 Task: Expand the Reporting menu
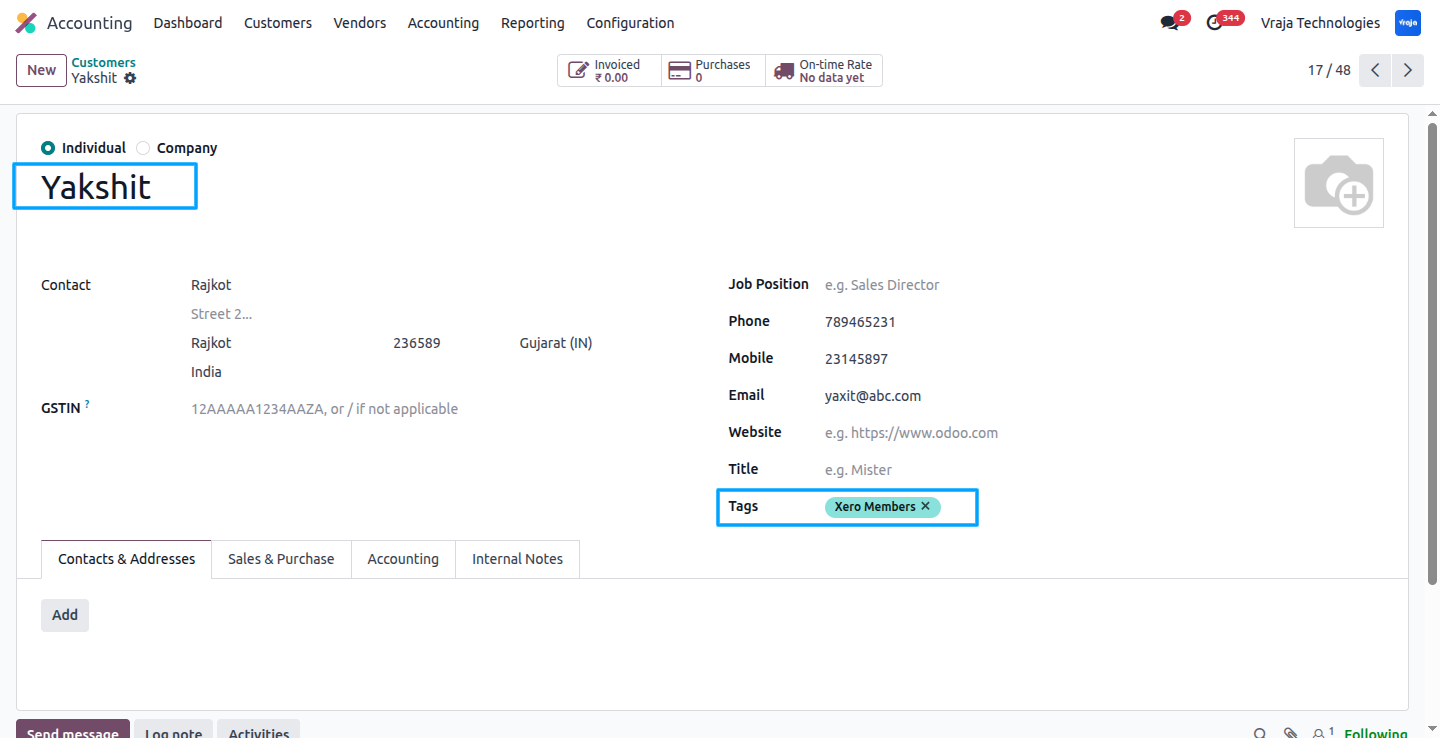(x=533, y=23)
